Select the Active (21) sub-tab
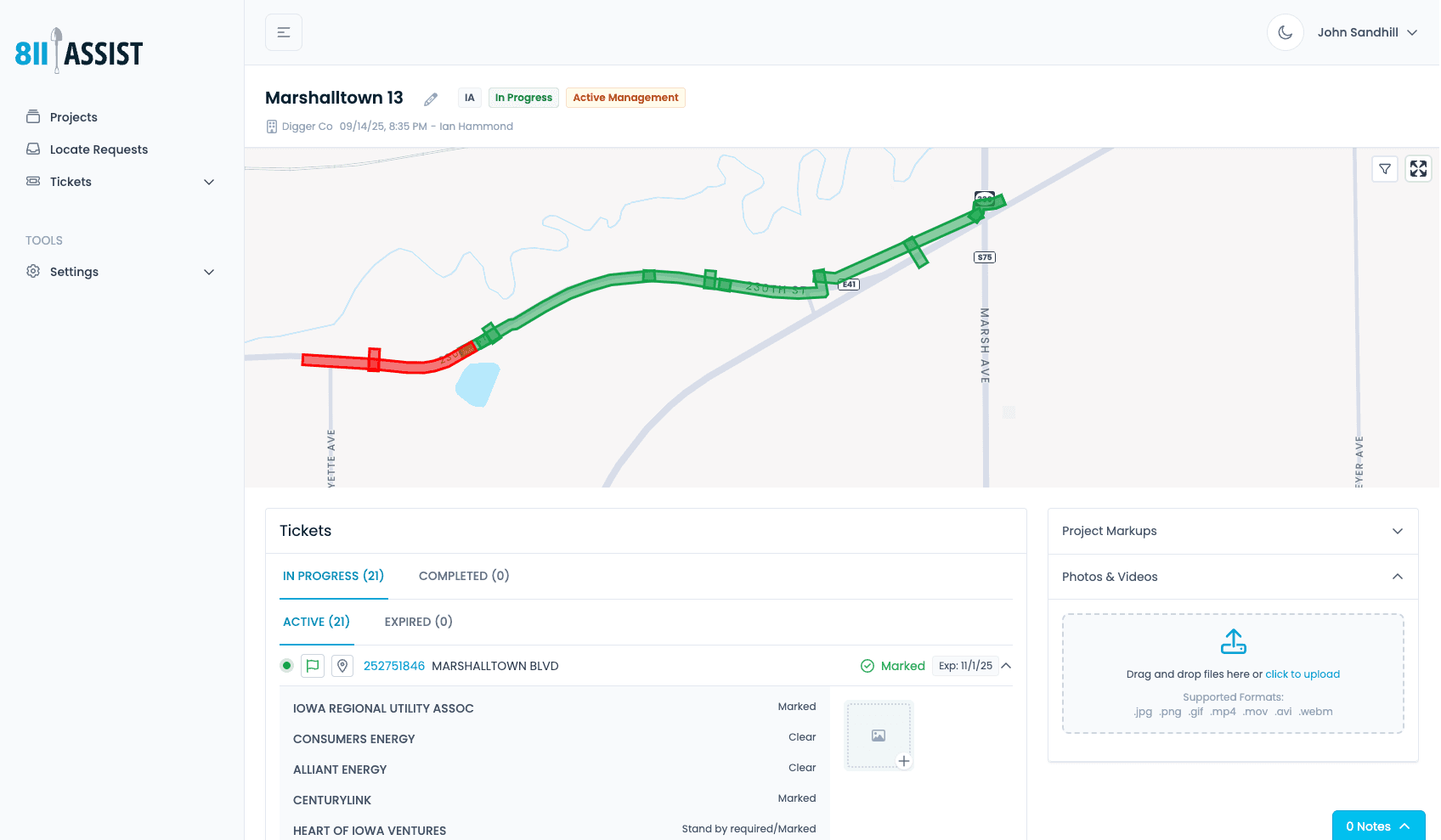1441x840 pixels. [316, 622]
